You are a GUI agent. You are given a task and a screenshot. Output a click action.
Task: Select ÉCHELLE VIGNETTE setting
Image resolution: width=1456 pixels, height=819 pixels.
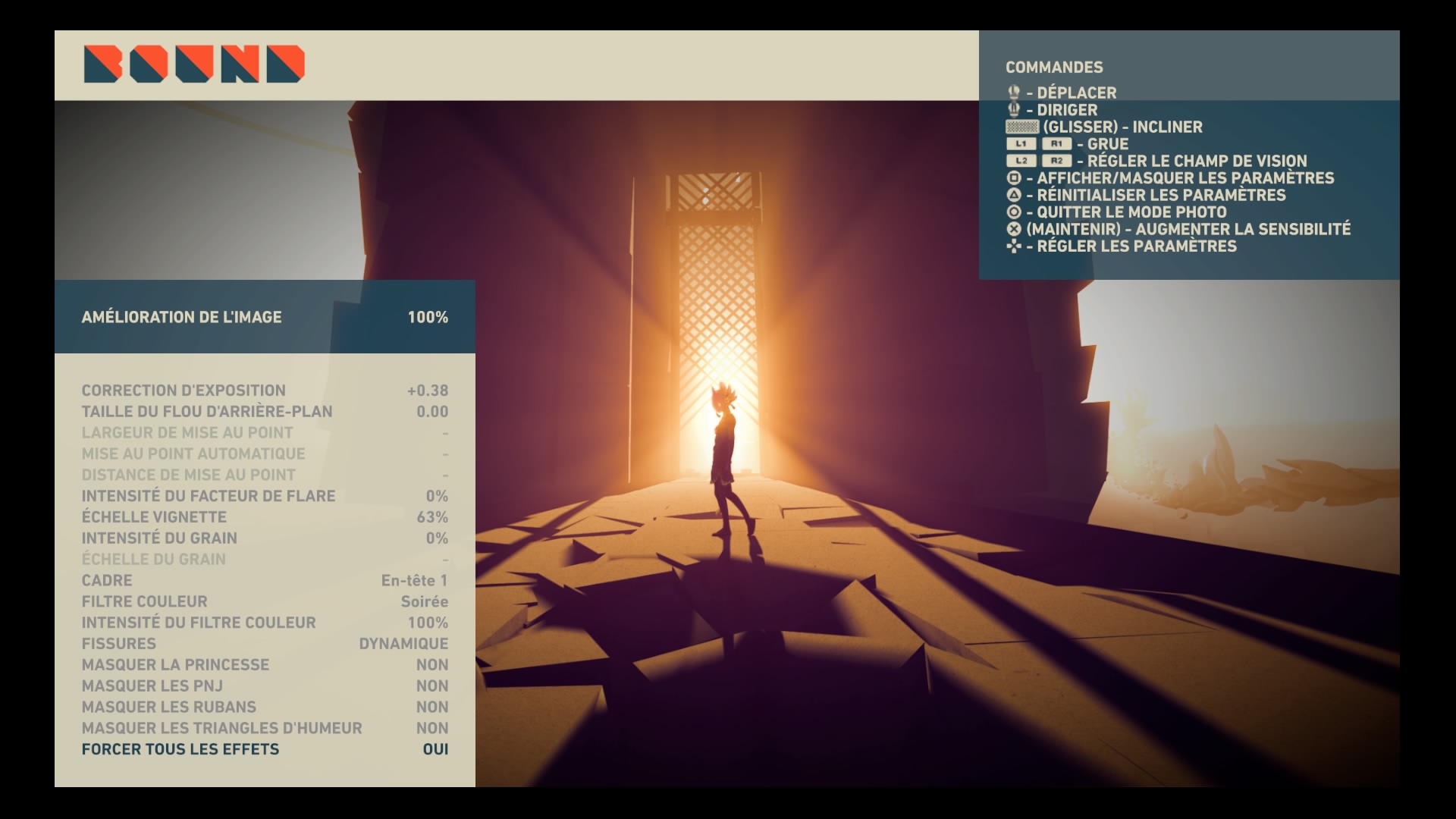154,517
